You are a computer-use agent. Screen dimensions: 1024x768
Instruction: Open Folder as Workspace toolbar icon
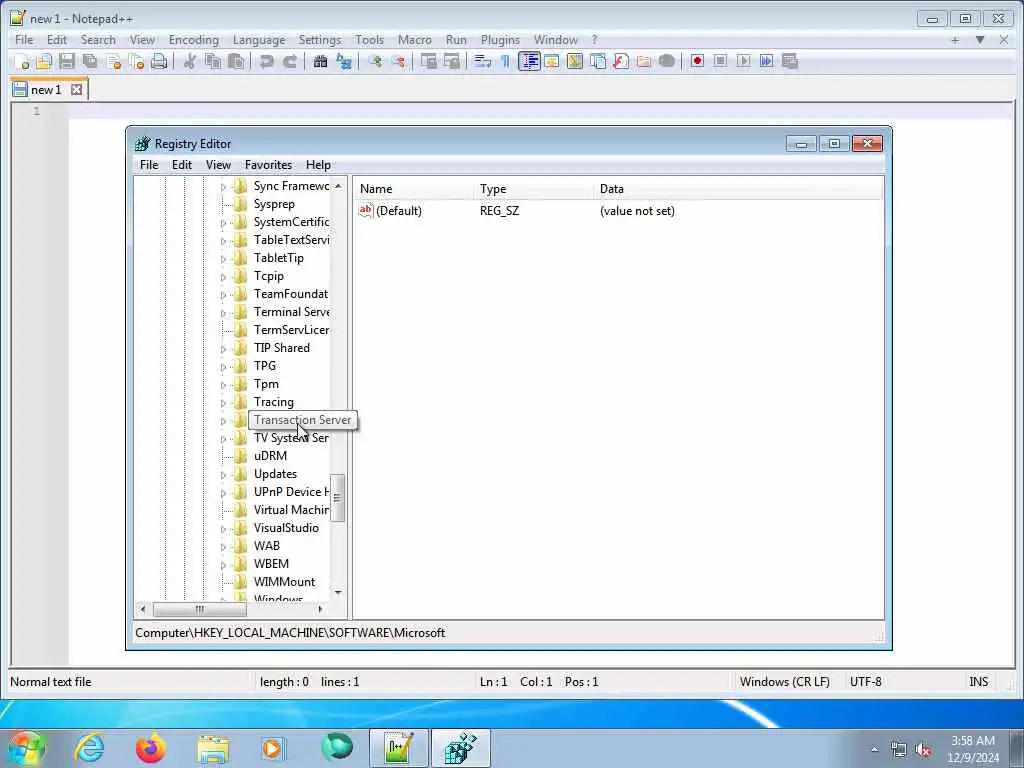click(644, 61)
